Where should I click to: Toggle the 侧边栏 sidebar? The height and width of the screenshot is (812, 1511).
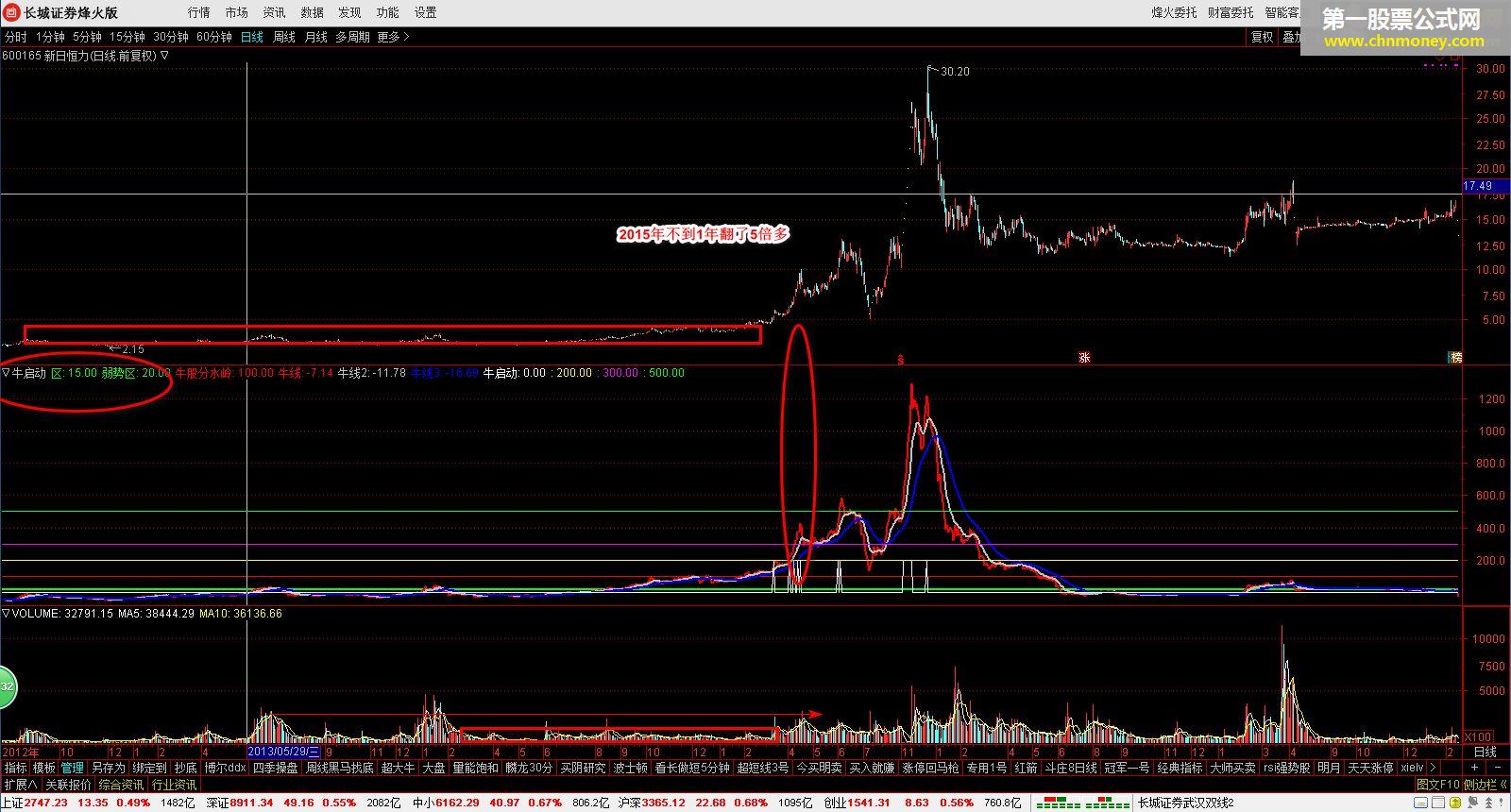coord(1485,785)
